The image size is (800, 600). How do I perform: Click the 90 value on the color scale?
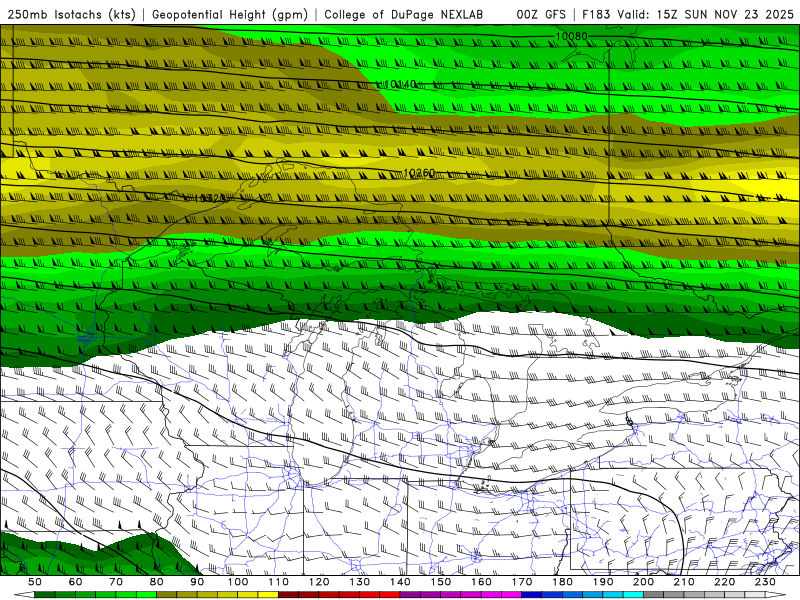pos(197,582)
